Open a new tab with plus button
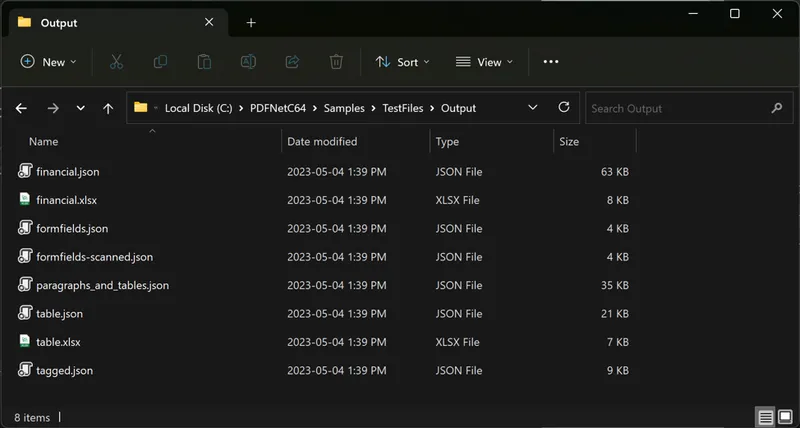 (251, 22)
